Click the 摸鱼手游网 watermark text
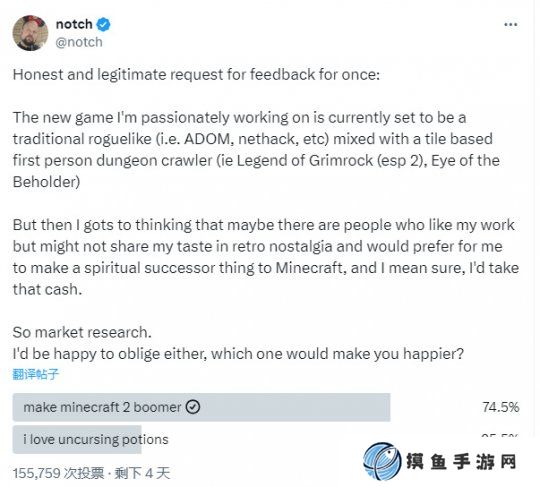540x487 pixels. click(x=462, y=461)
